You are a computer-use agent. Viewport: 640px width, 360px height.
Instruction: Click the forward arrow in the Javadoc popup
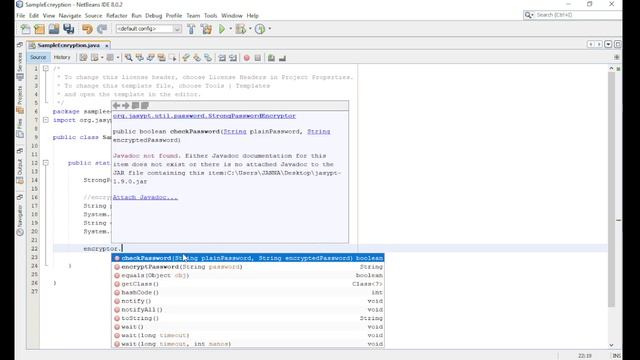coord(126,106)
